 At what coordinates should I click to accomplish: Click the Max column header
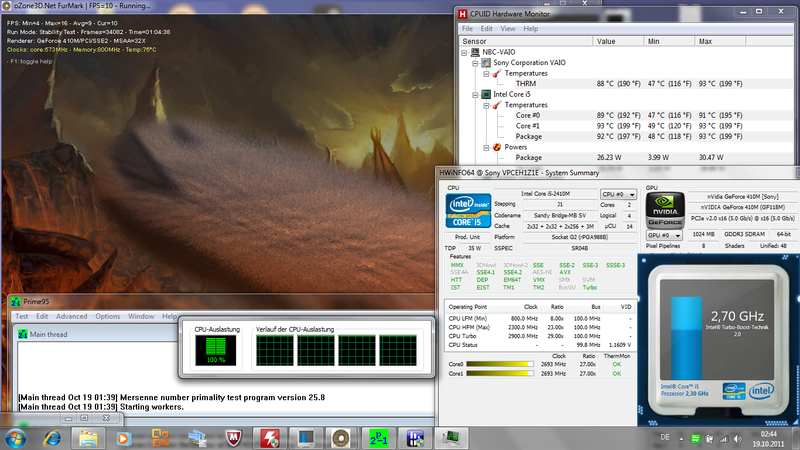(x=704, y=41)
